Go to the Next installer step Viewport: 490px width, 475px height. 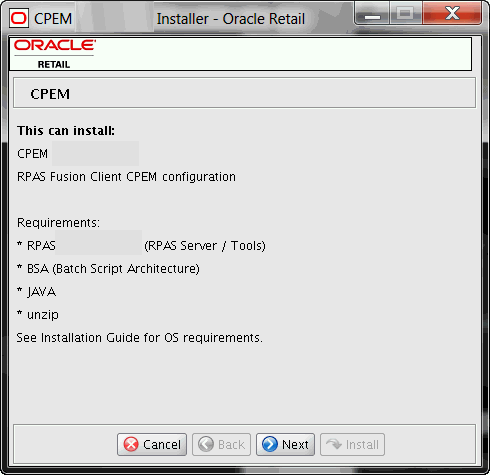tap(285, 444)
